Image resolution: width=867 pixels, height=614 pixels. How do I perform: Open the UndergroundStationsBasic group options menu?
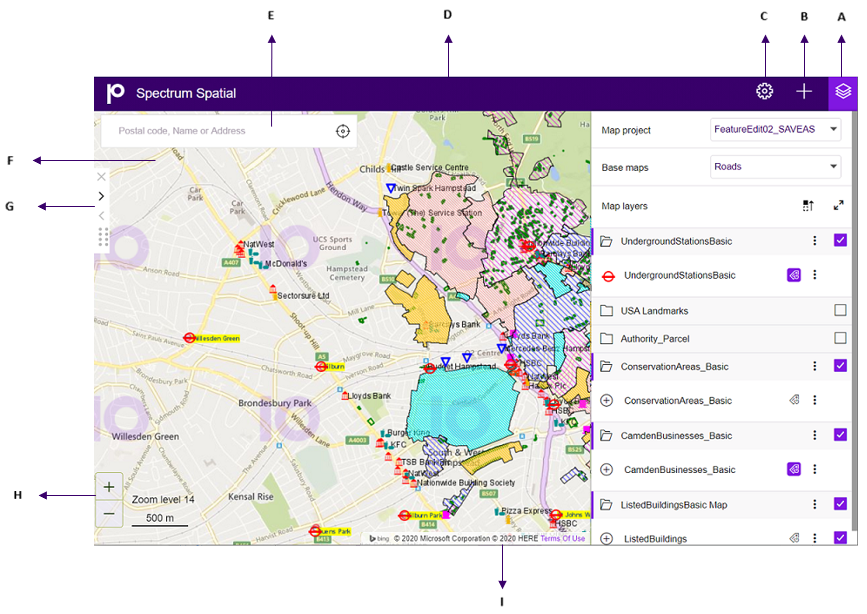click(x=814, y=241)
